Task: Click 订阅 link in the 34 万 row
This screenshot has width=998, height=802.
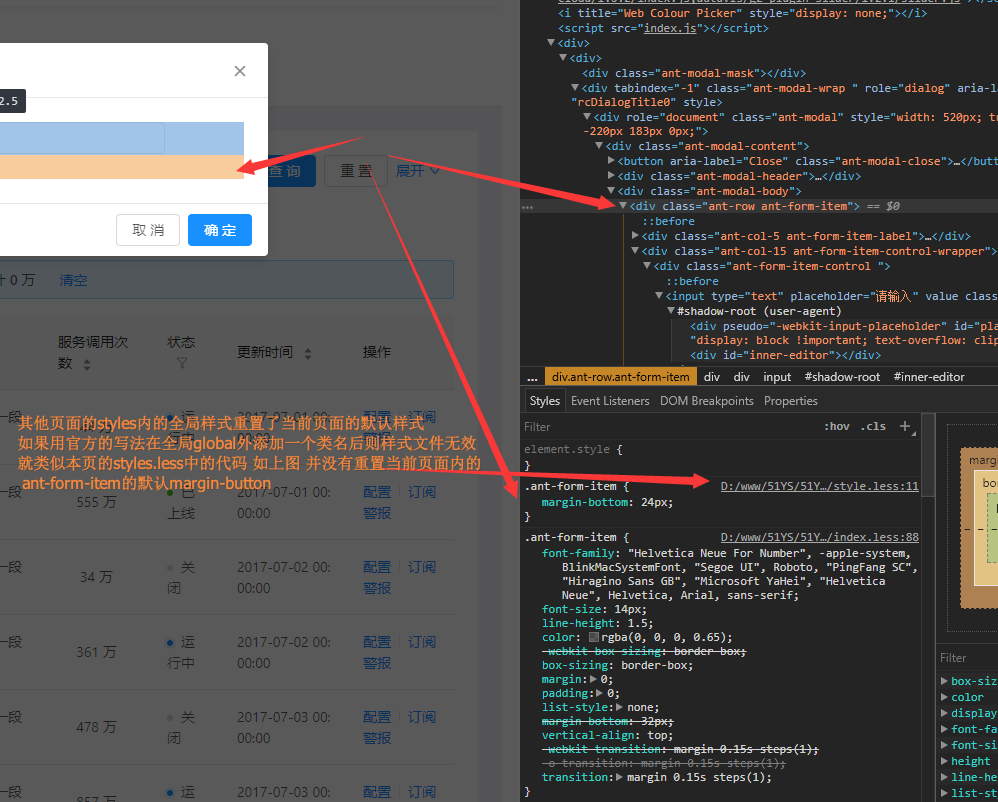Action: [x=421, y=567]
